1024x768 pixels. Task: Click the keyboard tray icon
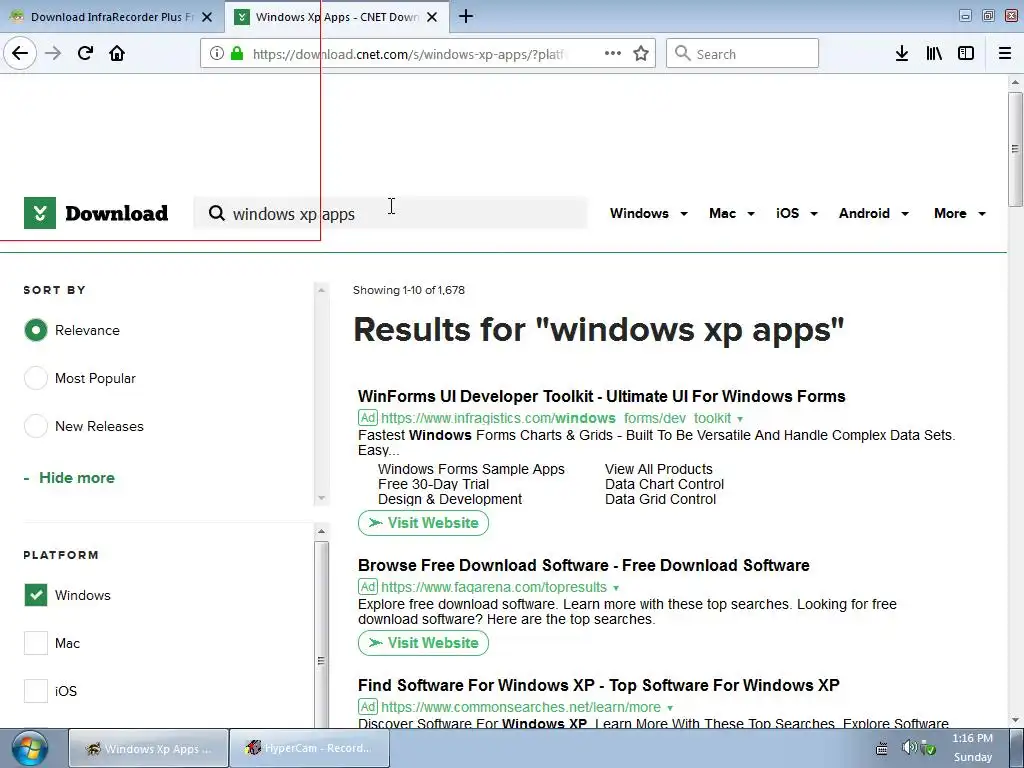[x=882, y=748]
